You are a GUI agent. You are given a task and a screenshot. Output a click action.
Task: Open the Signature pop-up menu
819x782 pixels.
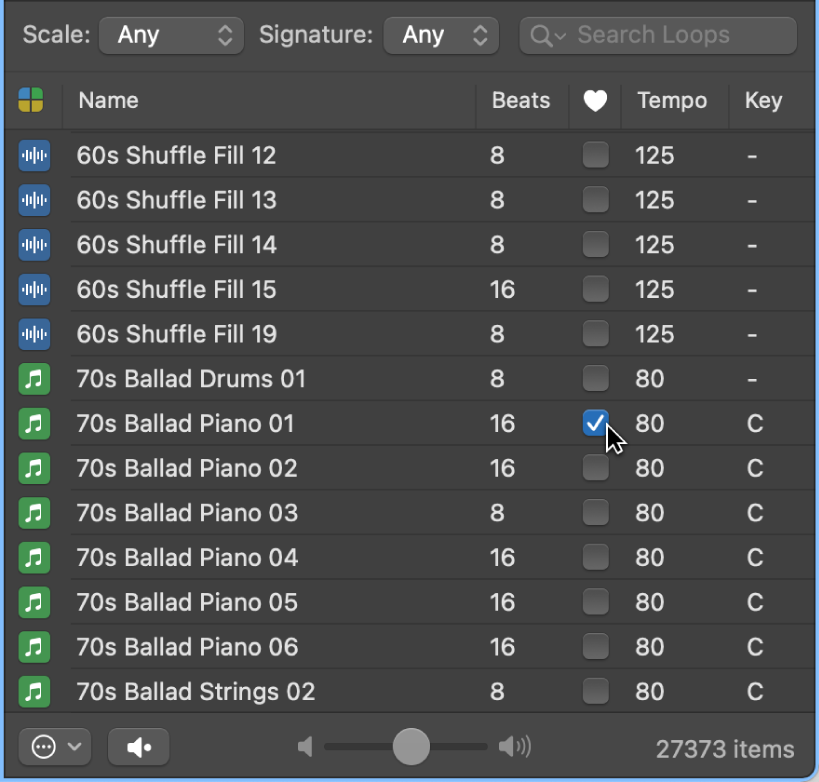coord(441,36)
